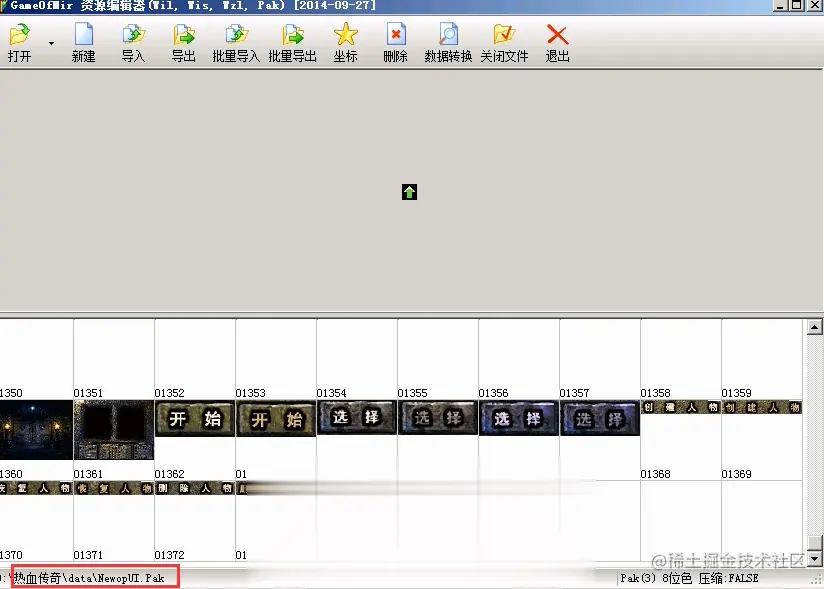Click the 删除 delete icon
The image size is (824, 589).
click(396, 43)
